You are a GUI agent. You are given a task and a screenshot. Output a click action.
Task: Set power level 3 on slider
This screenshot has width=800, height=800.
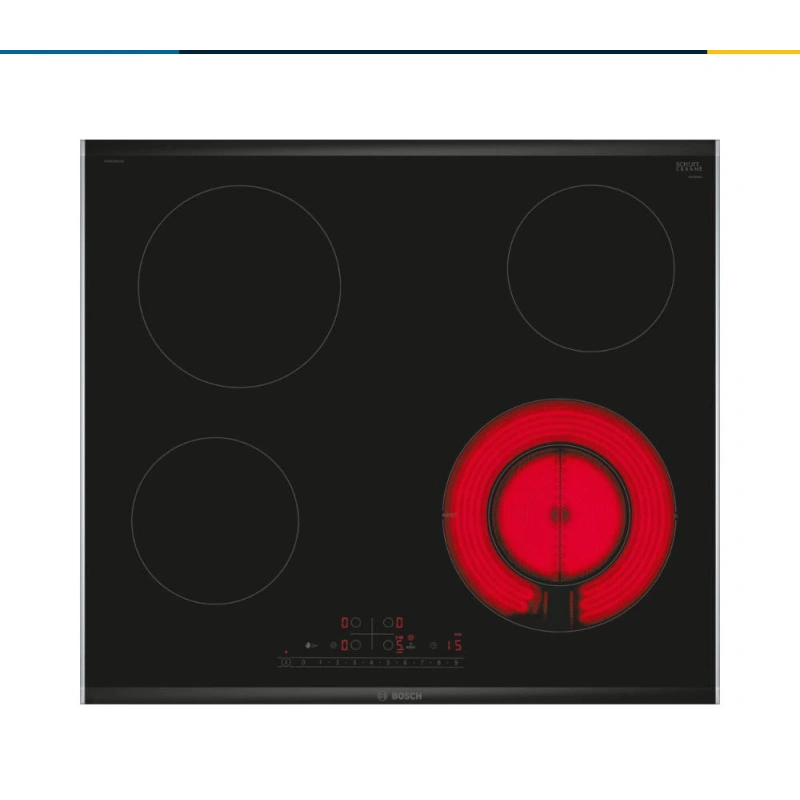(354, 662)
